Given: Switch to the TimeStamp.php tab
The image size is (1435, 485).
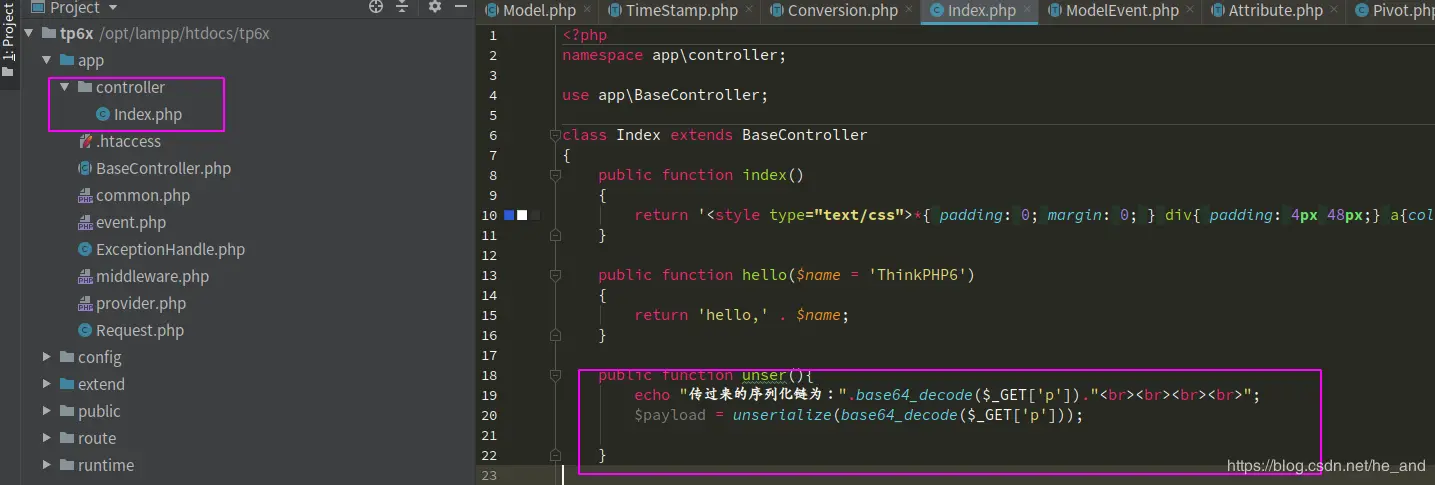Looking at the screenshot, I should pos(682,11).
